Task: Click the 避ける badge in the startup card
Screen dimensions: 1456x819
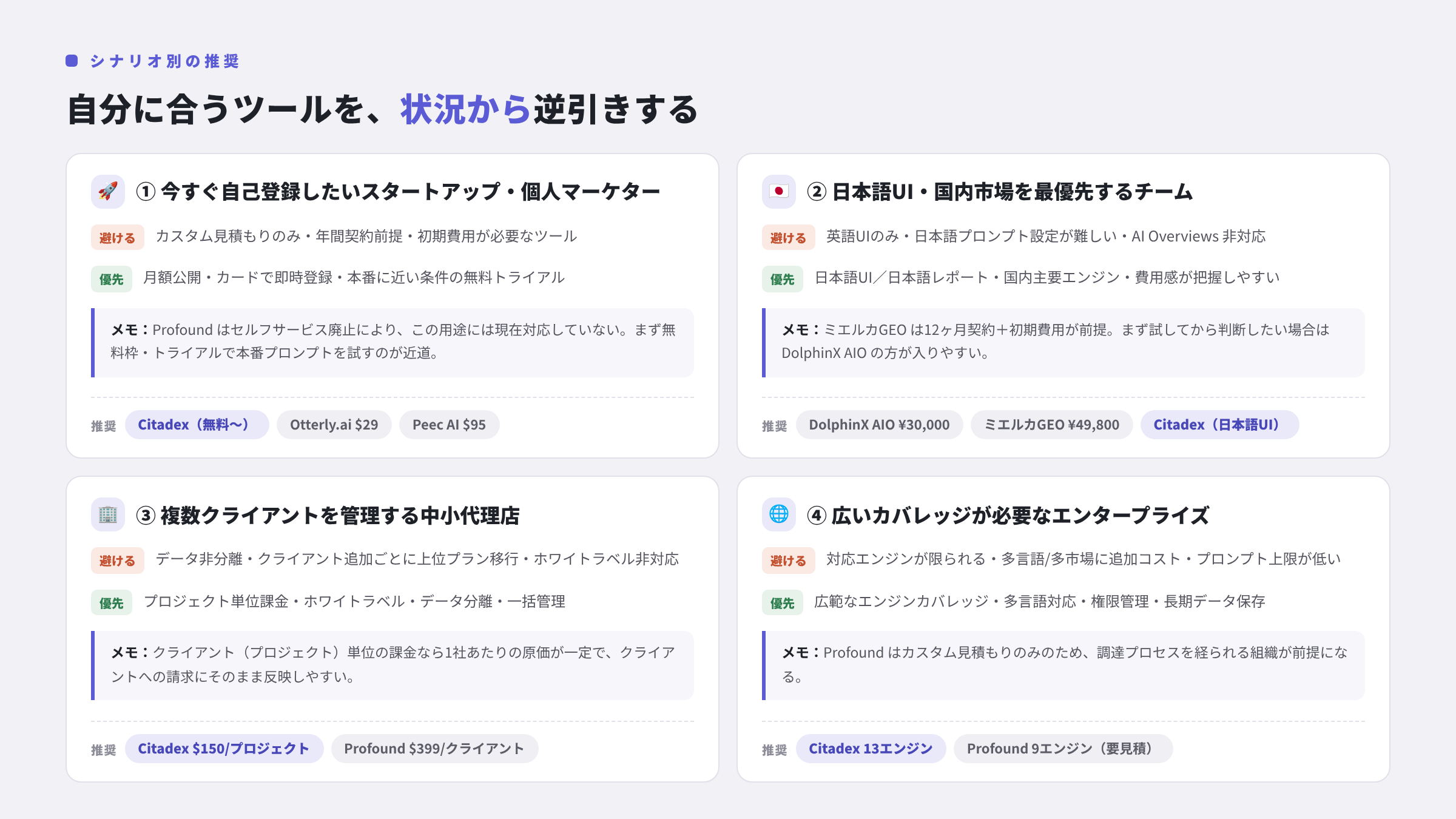Action: (x=118, y=237)
